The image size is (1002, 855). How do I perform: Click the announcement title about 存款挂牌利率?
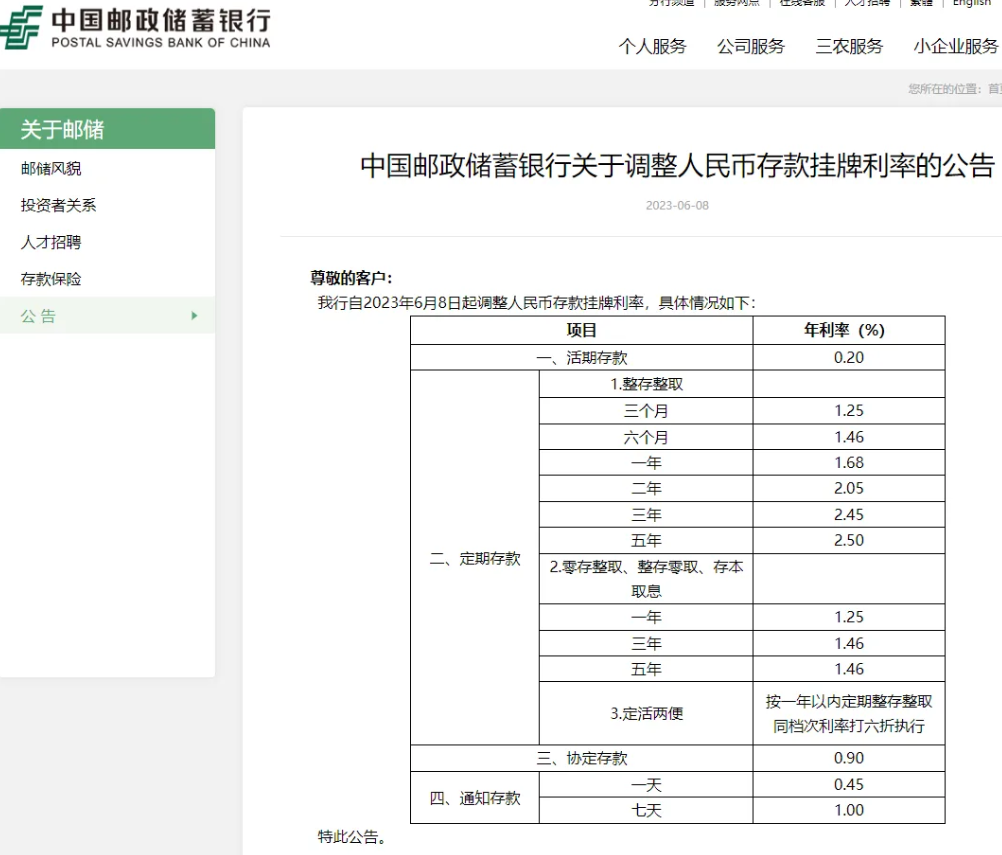tap(677, 166)
